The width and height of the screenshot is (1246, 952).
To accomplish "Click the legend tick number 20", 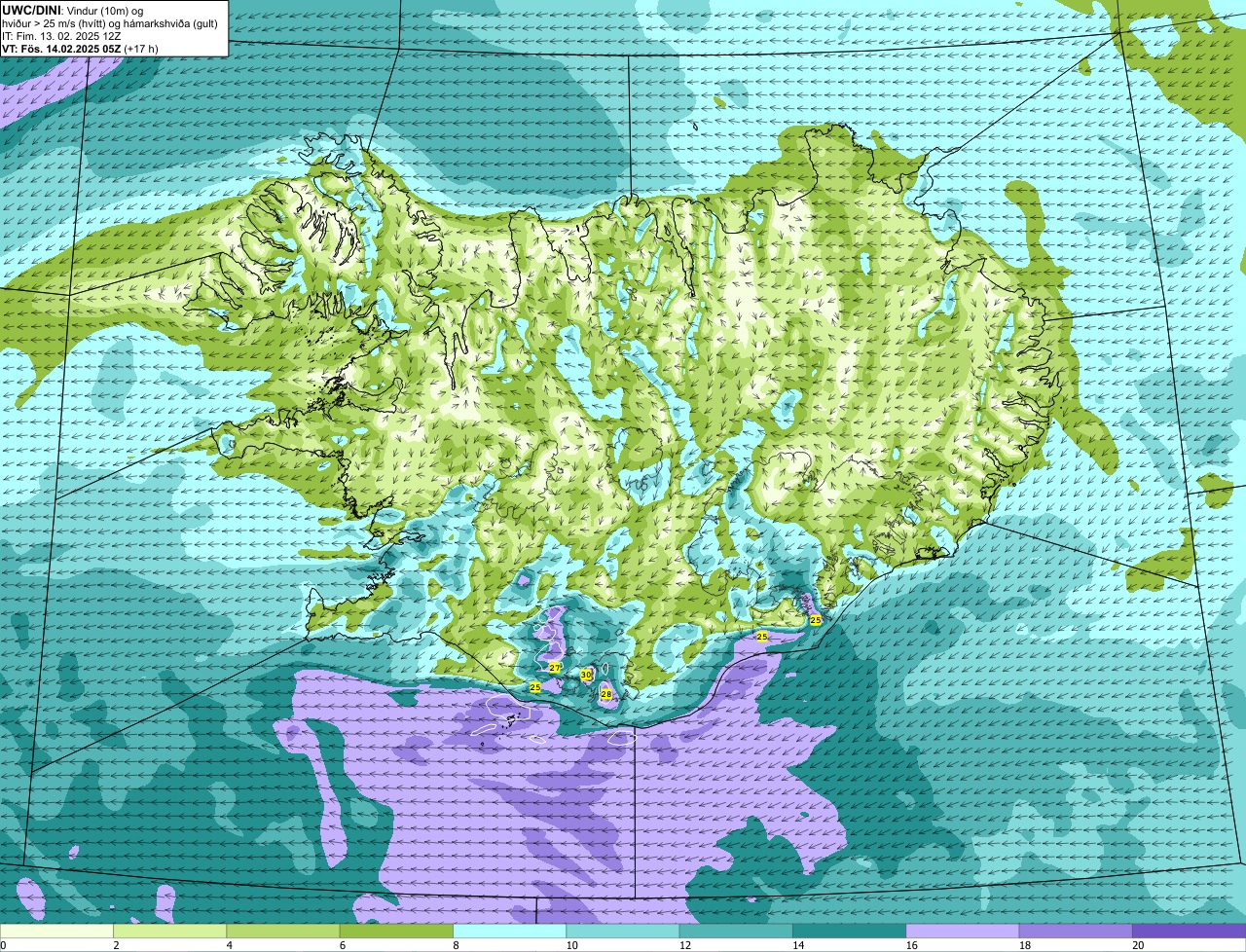I will [1137, 945].
